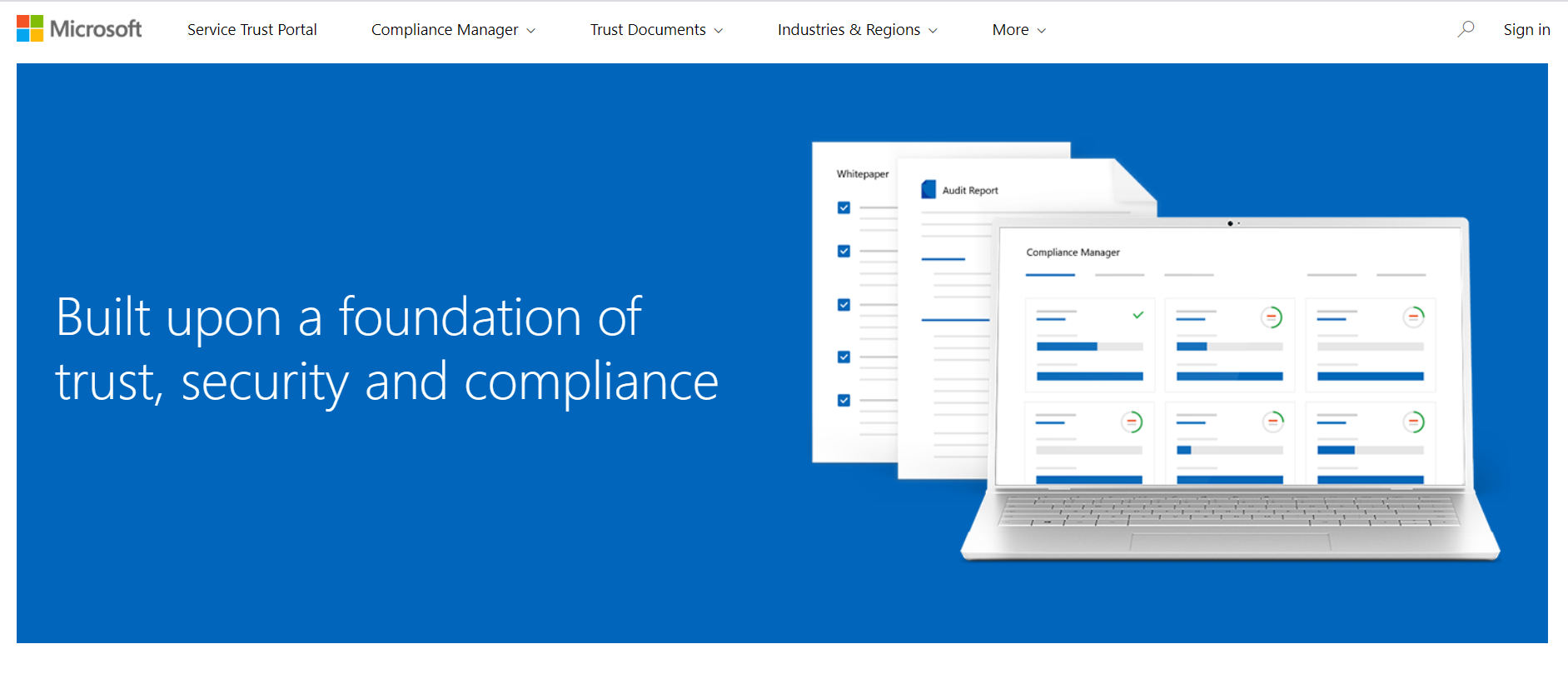Open the search magnifier icon
Viewport: 1568px width, 694px height.
point(1466,29)
